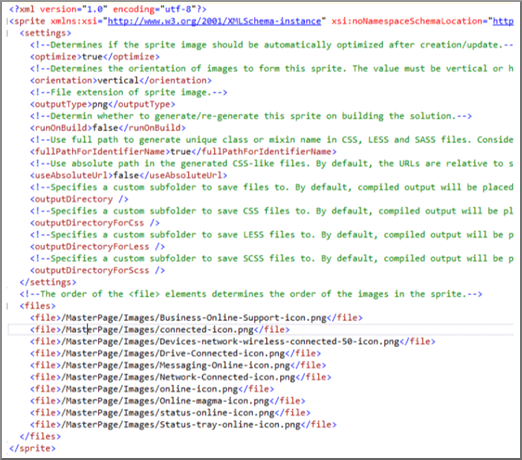
Task: Click the empty outputDirectory element
Action: tap(79, 199)
